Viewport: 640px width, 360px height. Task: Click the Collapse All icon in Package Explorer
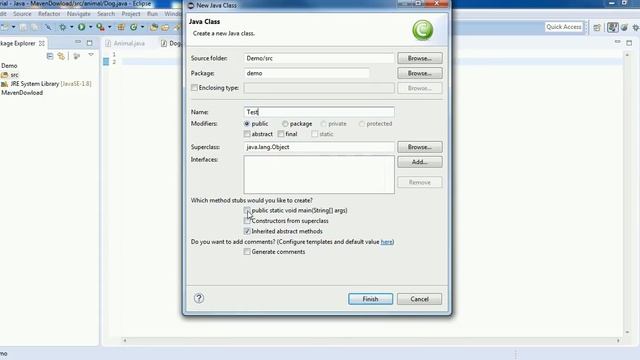click(50, 56)
